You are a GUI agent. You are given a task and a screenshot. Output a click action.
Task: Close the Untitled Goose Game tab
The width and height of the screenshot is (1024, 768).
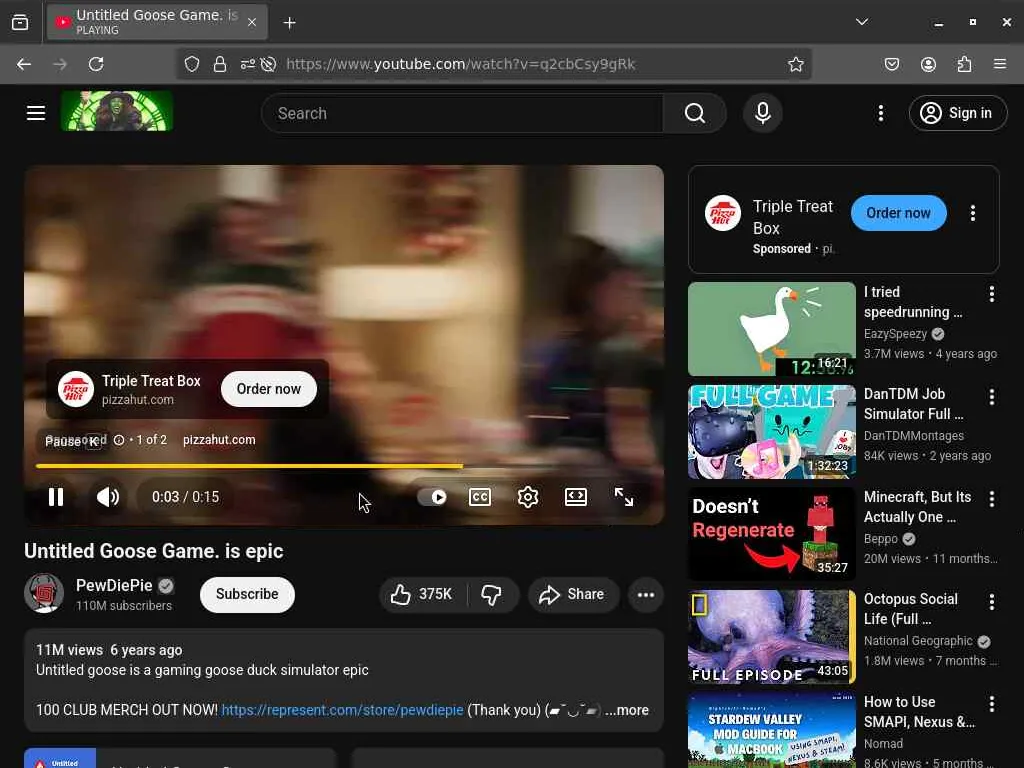pos(252,22)
